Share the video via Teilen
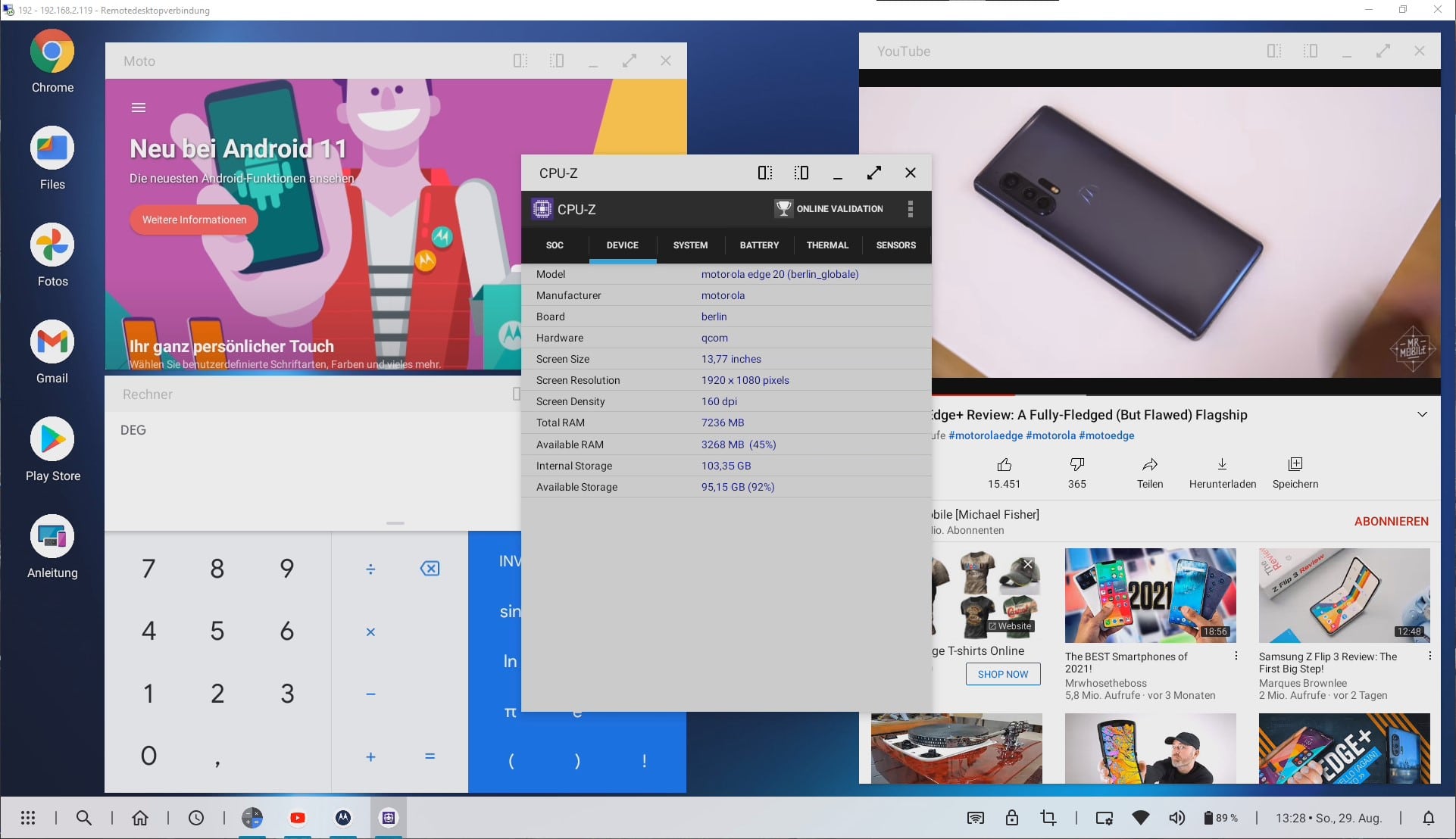Viewport: 1456px width, 839px height. pos(1150,464)
